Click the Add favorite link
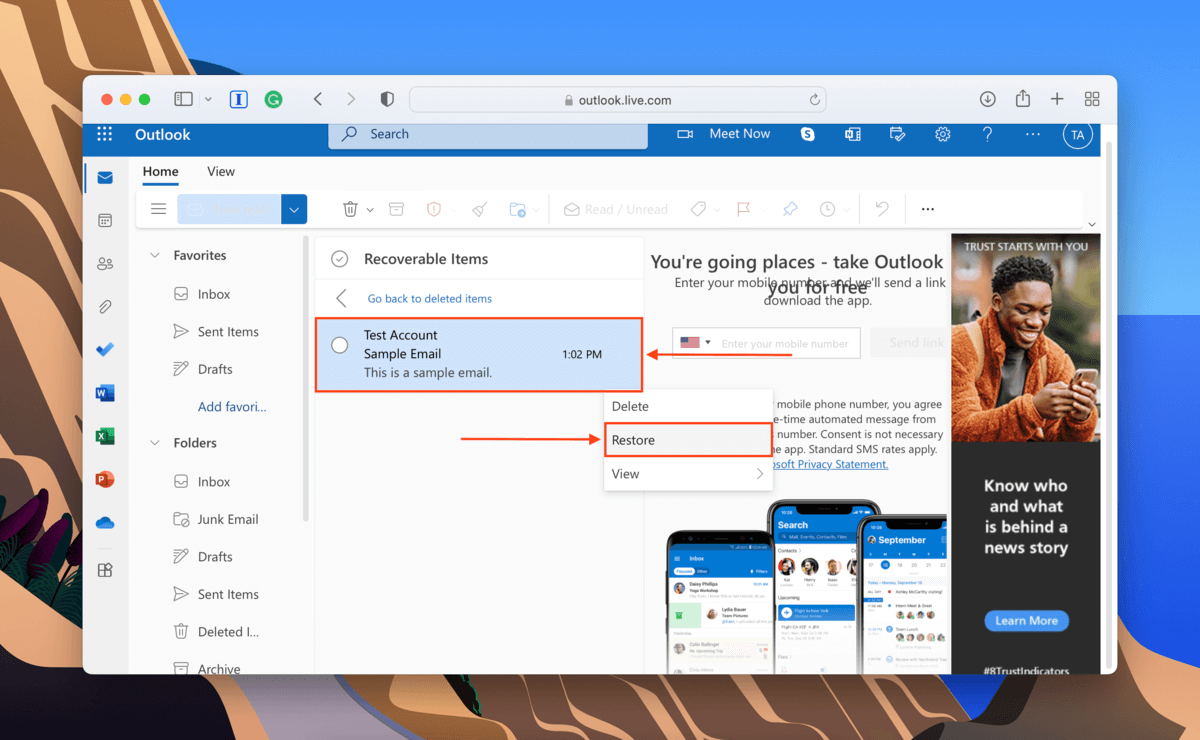 tap(232, 406)
